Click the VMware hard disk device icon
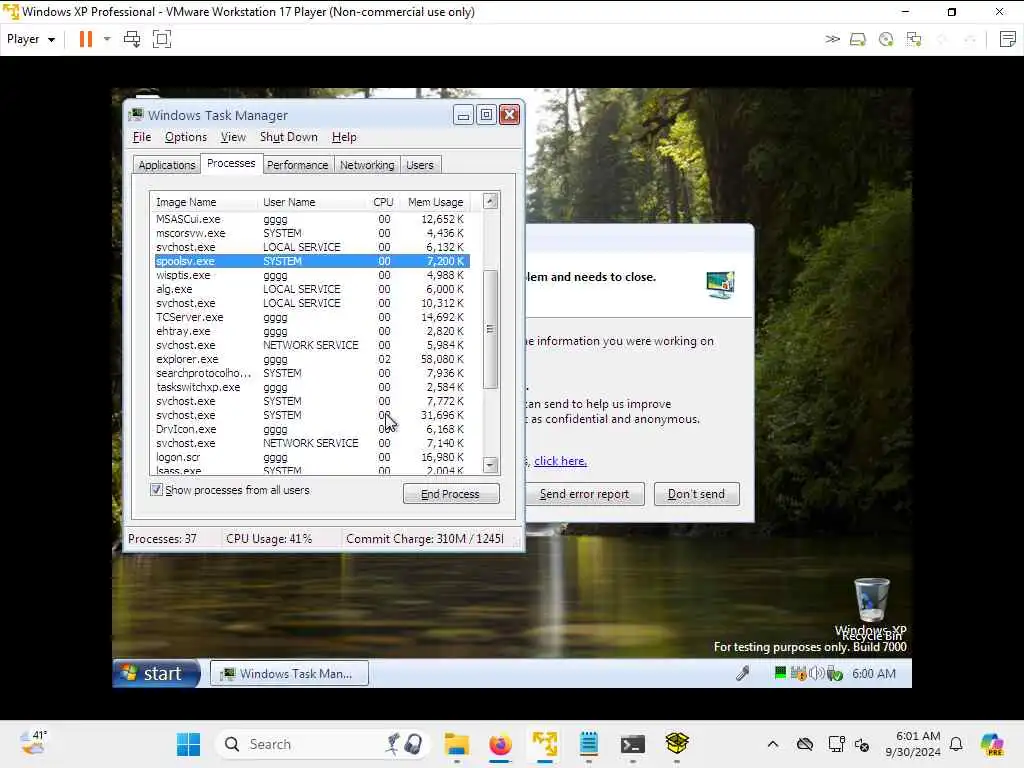 coord(857,40)
